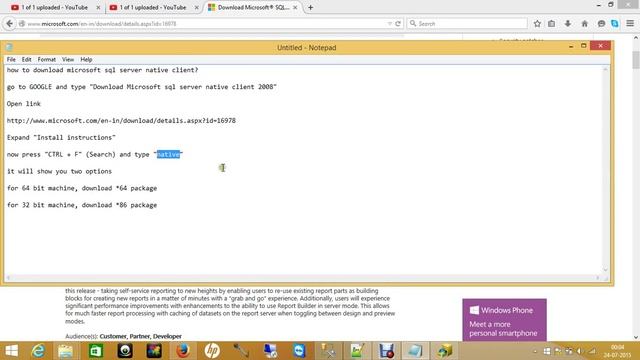Open TeamViewer from the taskbar

click(x=299, y=351)
